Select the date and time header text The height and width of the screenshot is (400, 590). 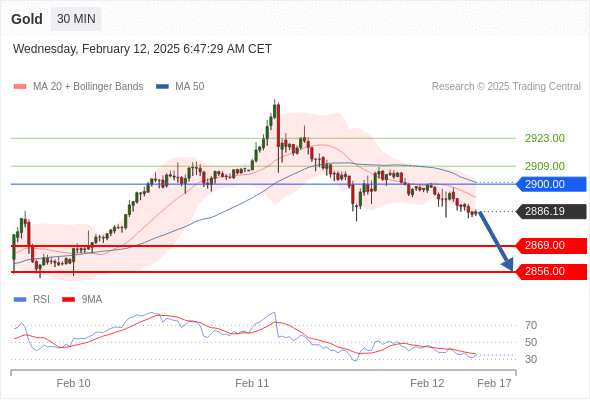[x=142, y=49]
